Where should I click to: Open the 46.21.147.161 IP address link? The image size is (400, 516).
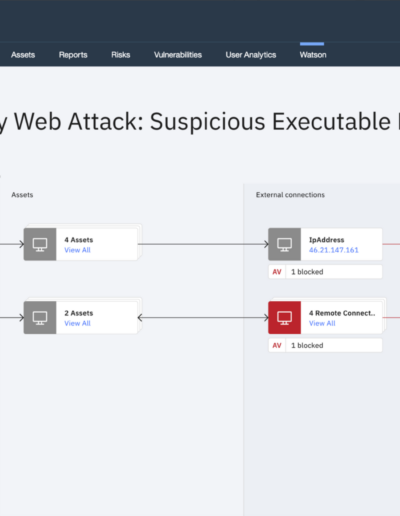click(x=334, y=250)
